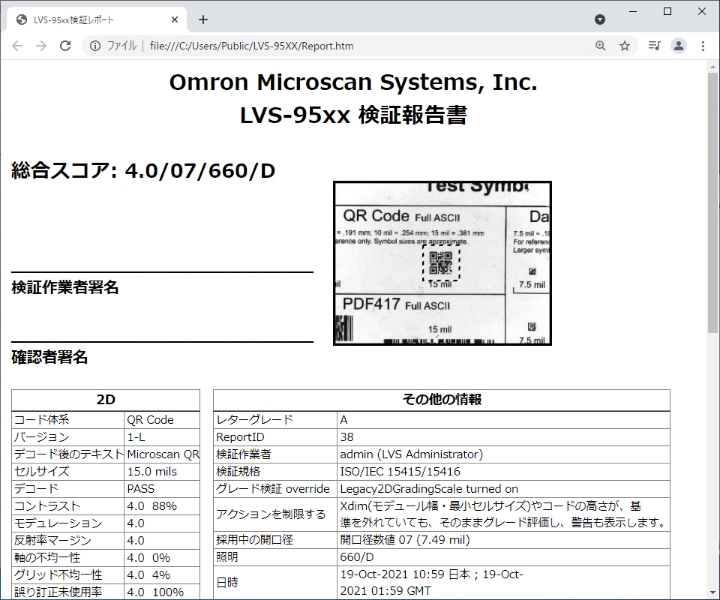Open a new tab with the plus button
720x600 pixels.
coord(203,20)
